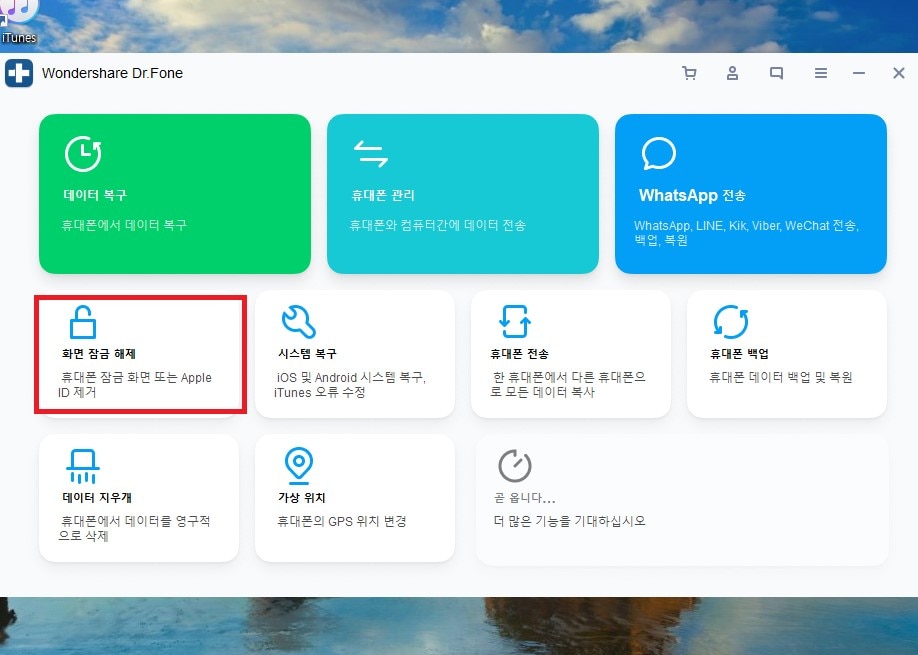Click the data recovery clock icon
The width and height of the screenshot is (918, 655).
pyautogui.click(x=83, y=154)
